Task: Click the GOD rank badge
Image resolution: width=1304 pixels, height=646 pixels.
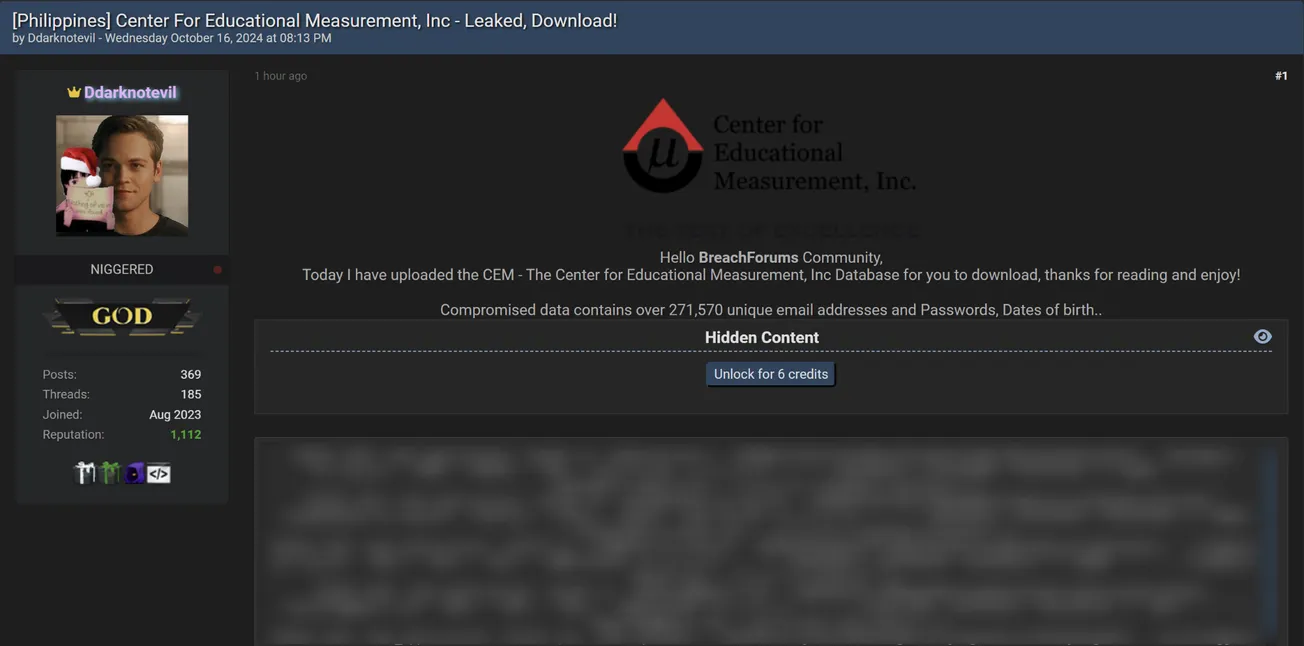Action: (122, 317)
